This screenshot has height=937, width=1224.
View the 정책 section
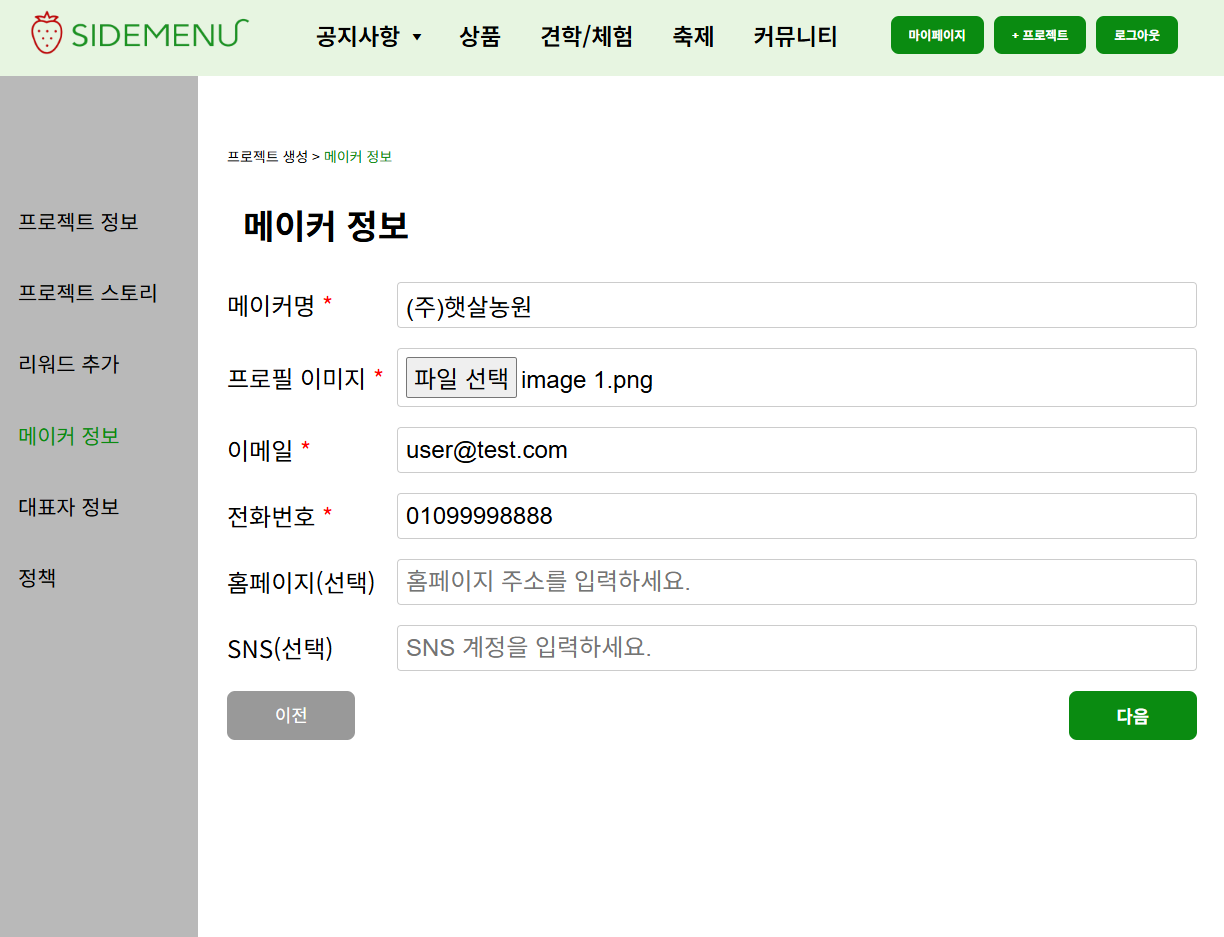(x=37, y=578)
